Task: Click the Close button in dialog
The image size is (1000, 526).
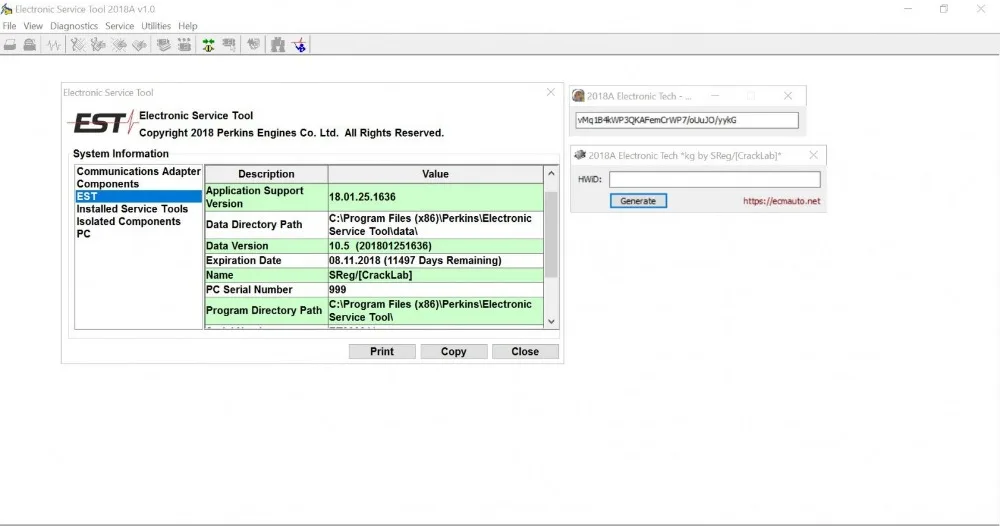Action: tap(525, 351)
